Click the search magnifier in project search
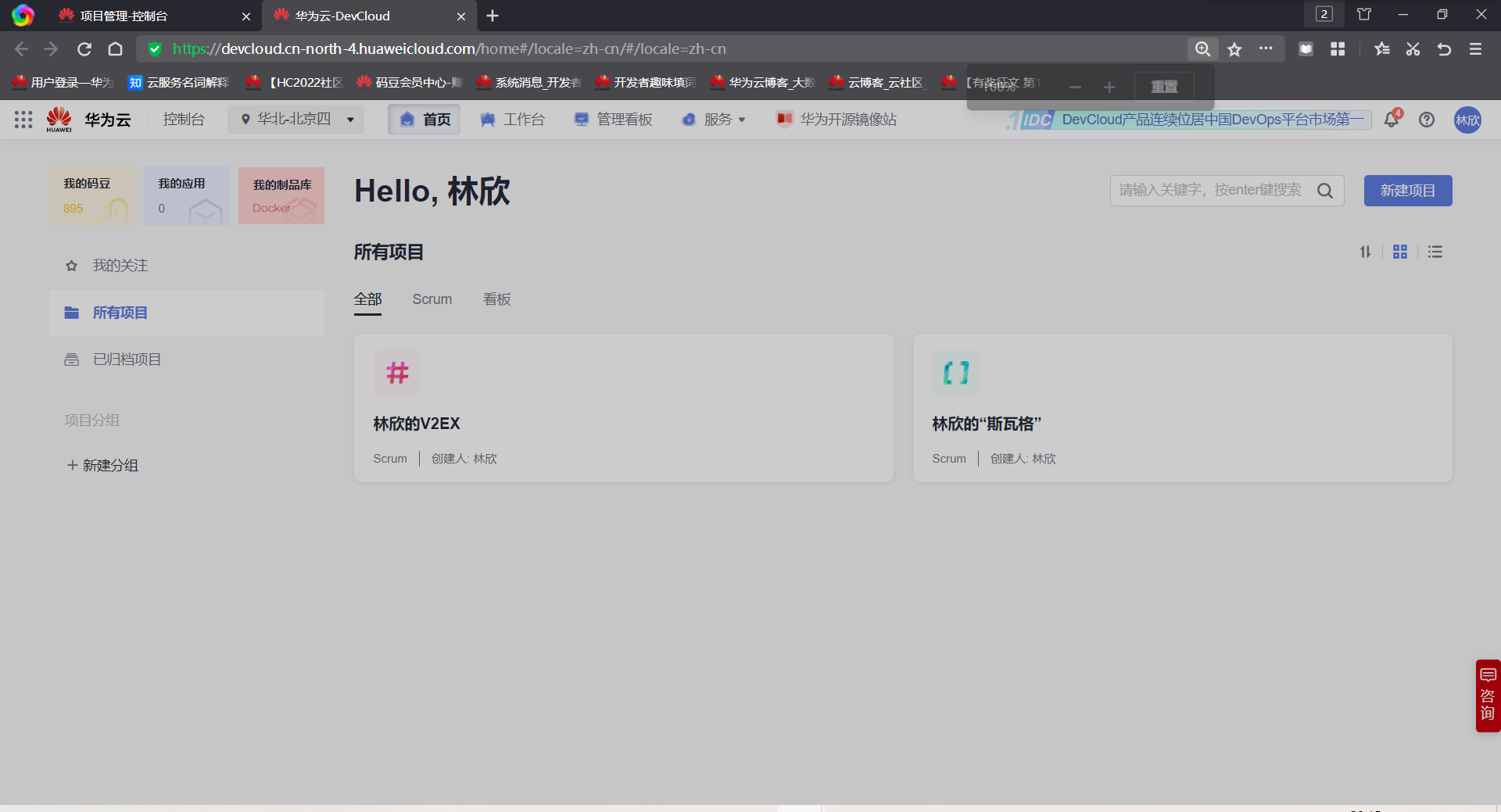This screenshot has width=1501, height=812. 1325,191
